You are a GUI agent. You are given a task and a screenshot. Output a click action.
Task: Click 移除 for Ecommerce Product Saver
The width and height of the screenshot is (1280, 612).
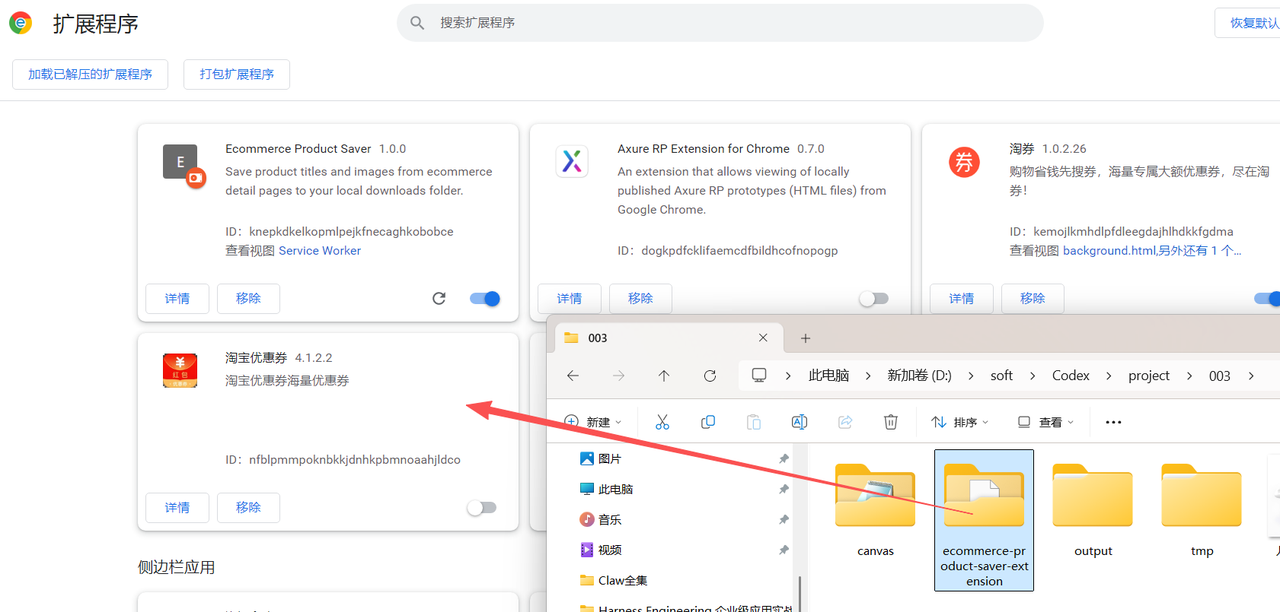(x=248, y=298)
